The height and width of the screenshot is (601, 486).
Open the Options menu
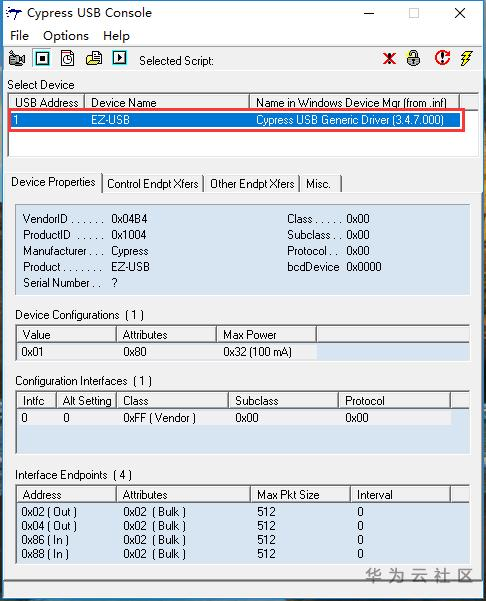click(66, 36)
